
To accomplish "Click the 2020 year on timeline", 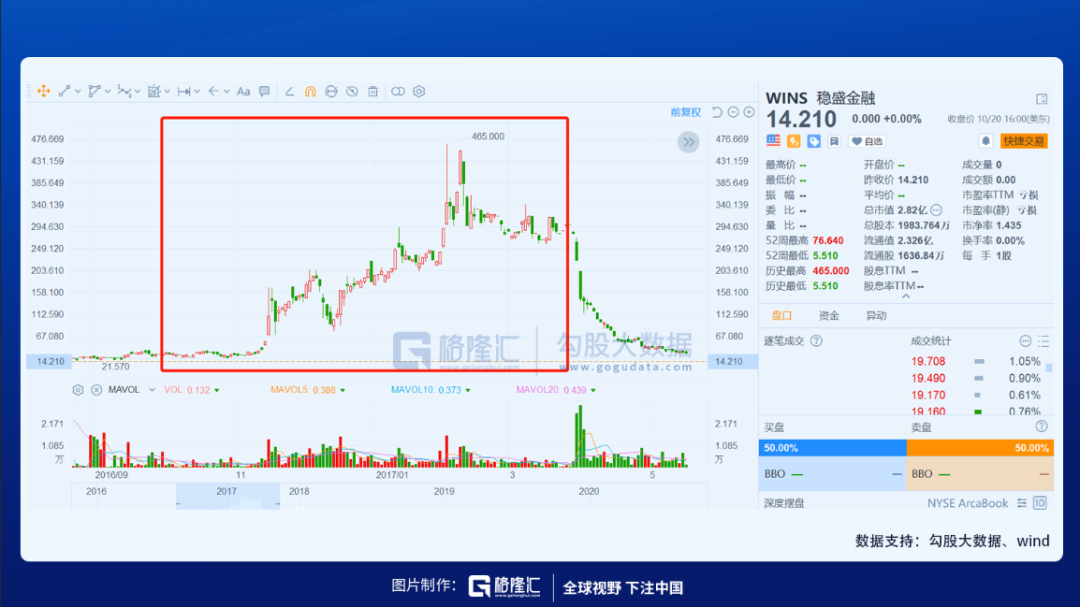I will pos(589,491).
